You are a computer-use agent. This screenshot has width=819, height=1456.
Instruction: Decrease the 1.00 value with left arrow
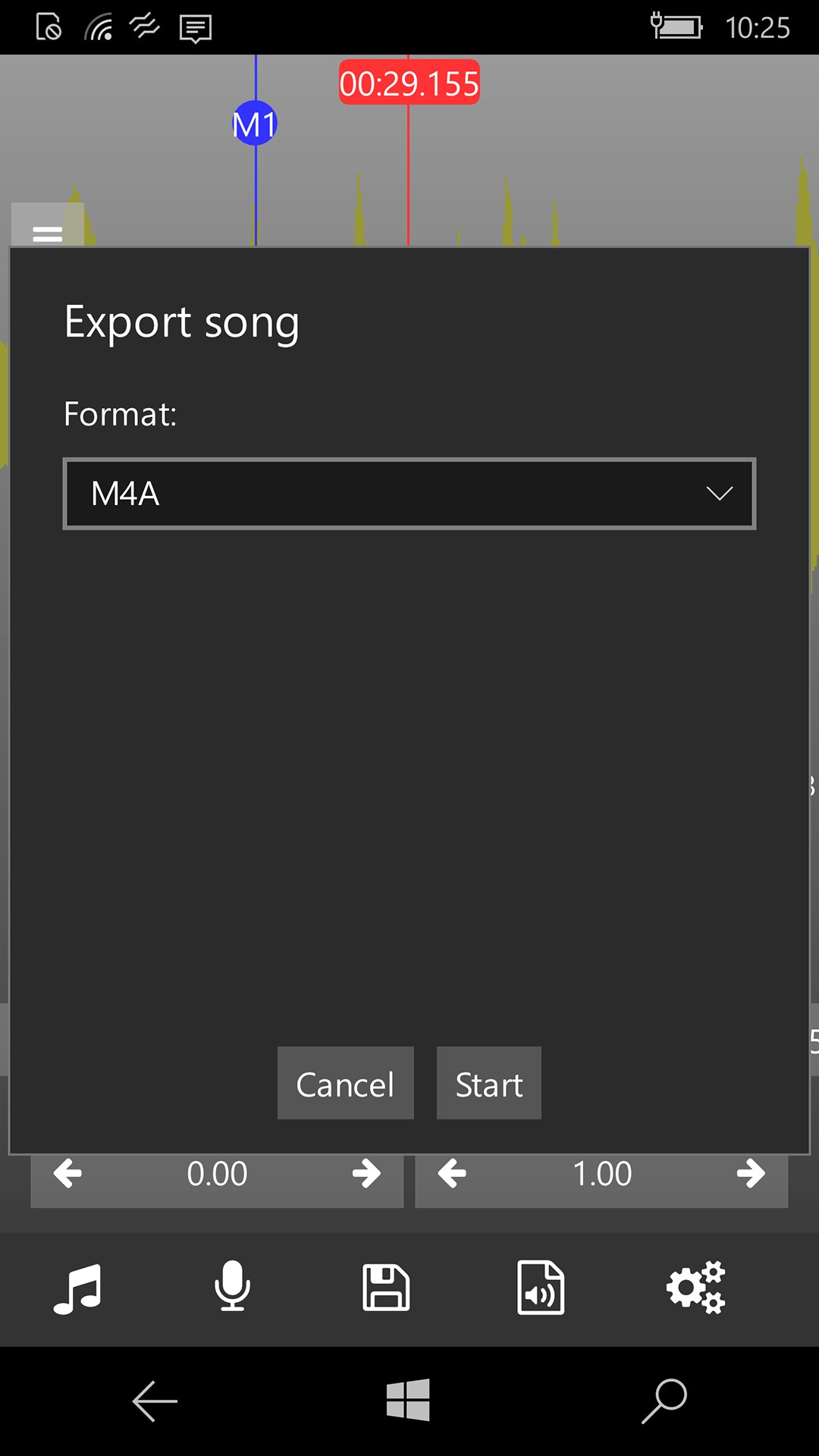(x=453, y=1174)
